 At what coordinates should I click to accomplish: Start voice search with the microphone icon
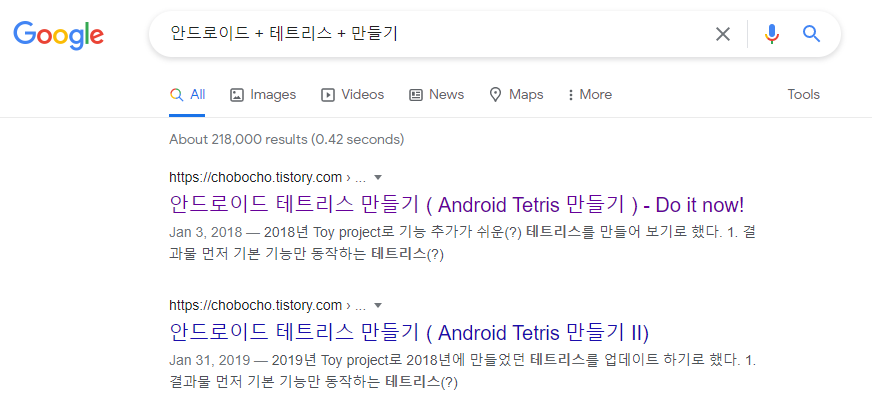(771, 34)
